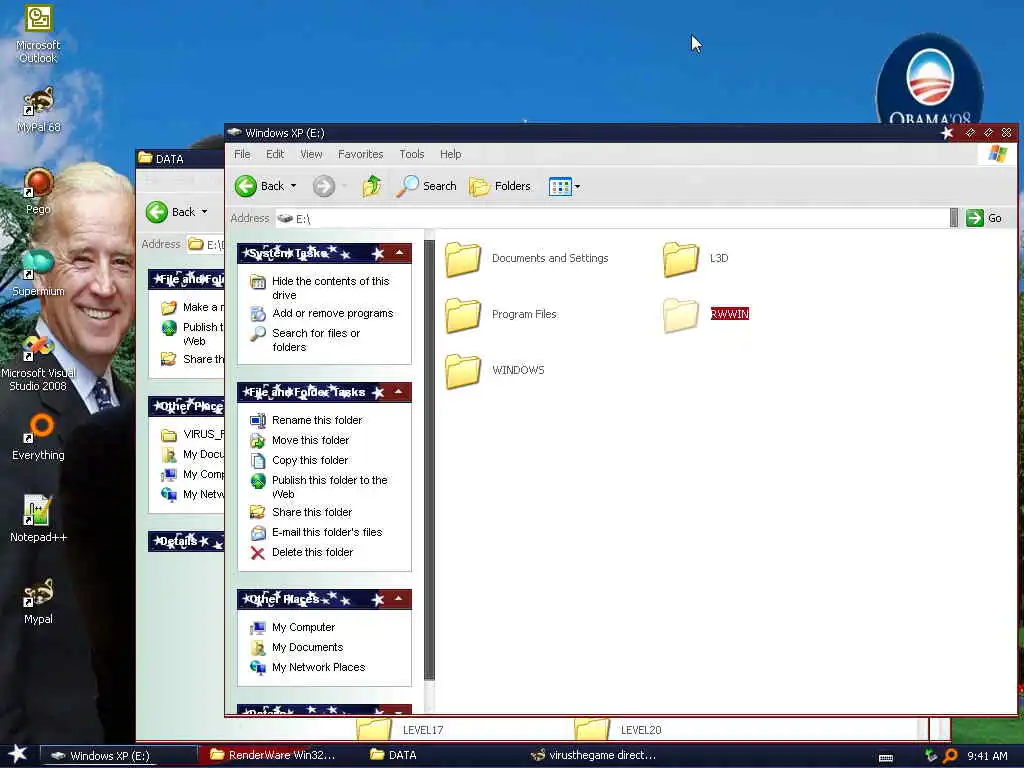Click Search for files or folders
Viewport: 1024px width, 768px height.
click(316, 340)
